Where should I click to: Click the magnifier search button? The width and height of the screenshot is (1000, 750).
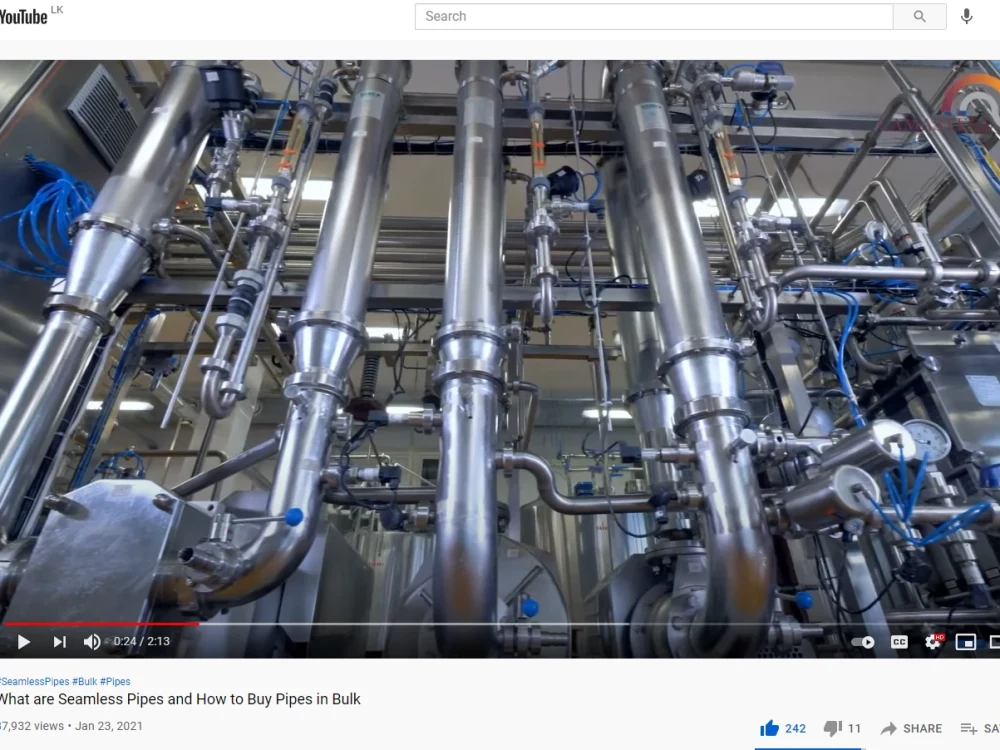coord(920,17)
